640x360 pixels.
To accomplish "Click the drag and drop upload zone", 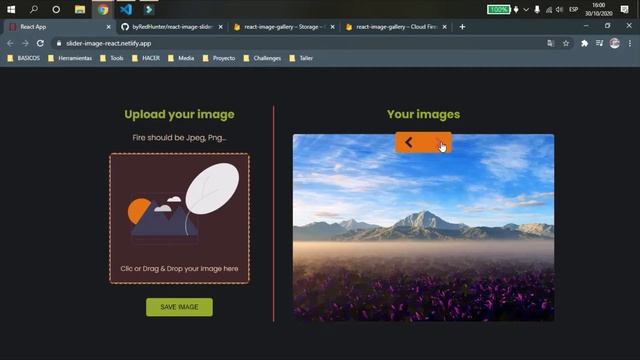I will 179,218.
